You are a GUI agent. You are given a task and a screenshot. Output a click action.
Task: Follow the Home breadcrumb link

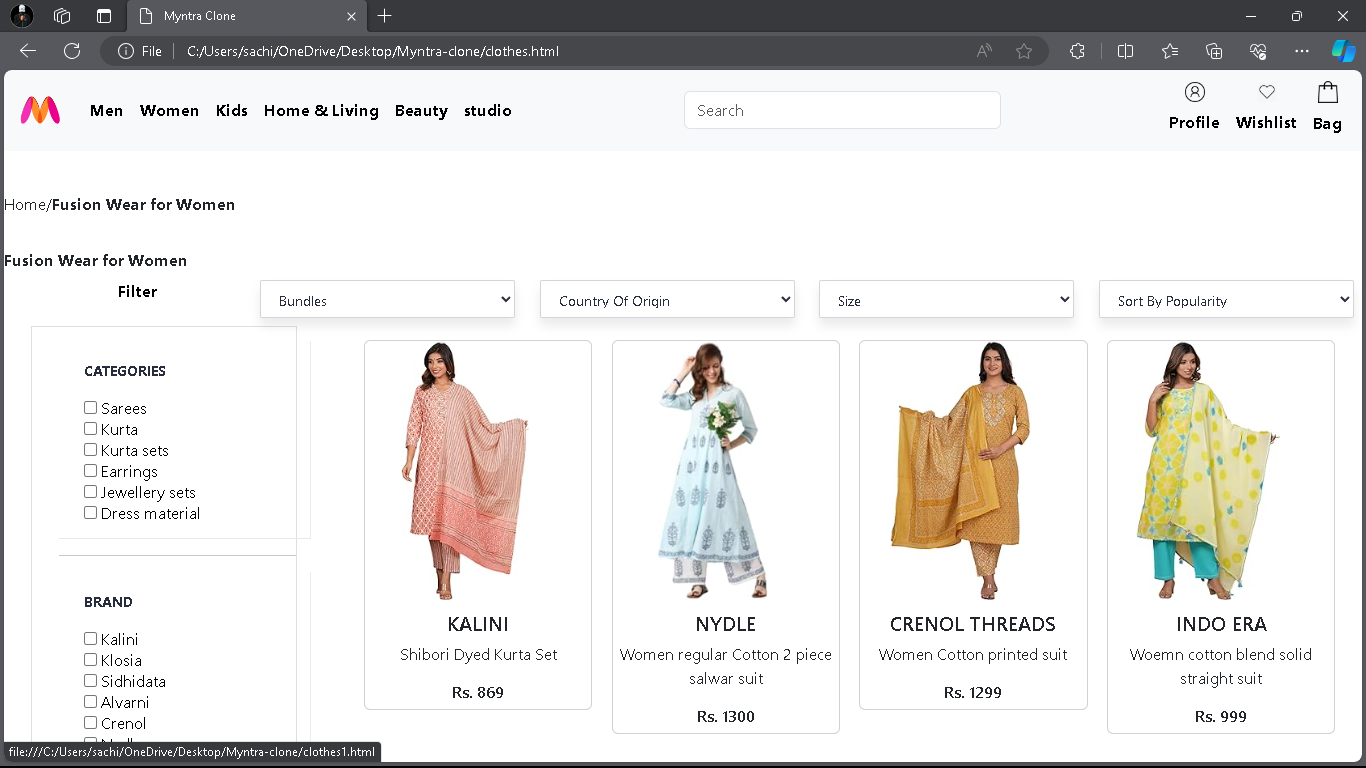click(25, 205)
